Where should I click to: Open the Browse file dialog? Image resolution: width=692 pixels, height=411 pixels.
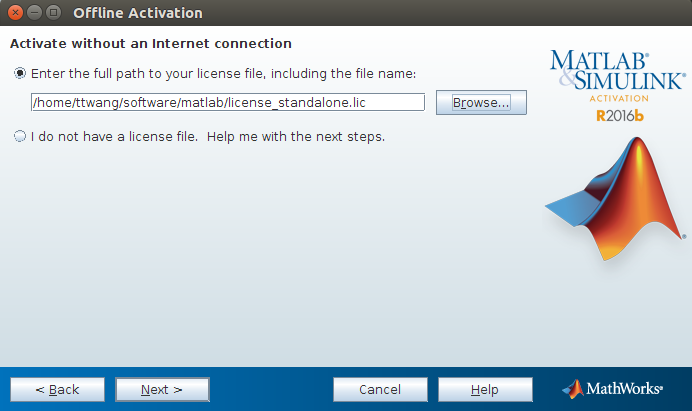[x=481, y=102]
